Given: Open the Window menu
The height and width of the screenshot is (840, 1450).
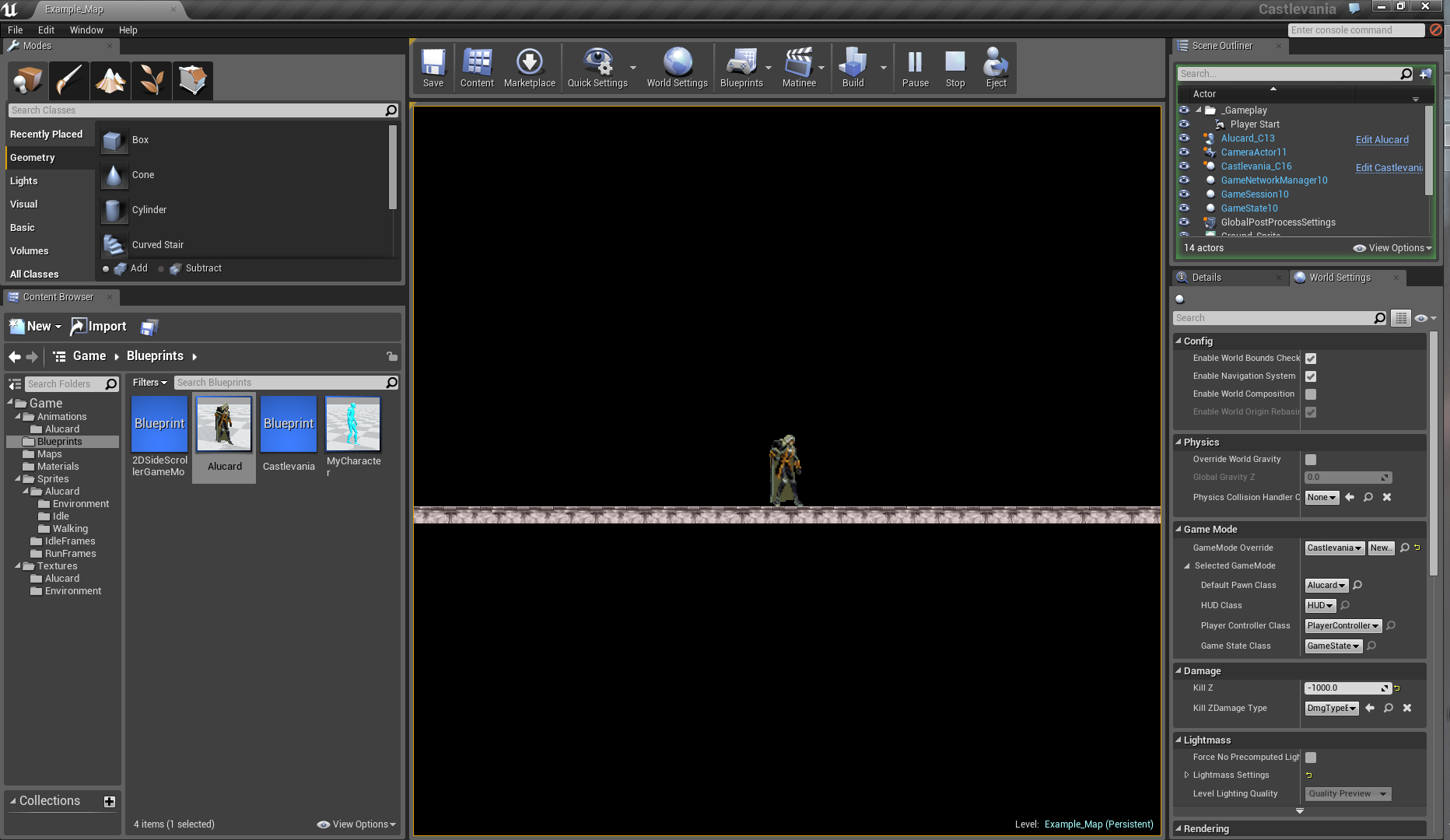Looking at the screenshot, I should pyautogui.click(x=86, y=30).
